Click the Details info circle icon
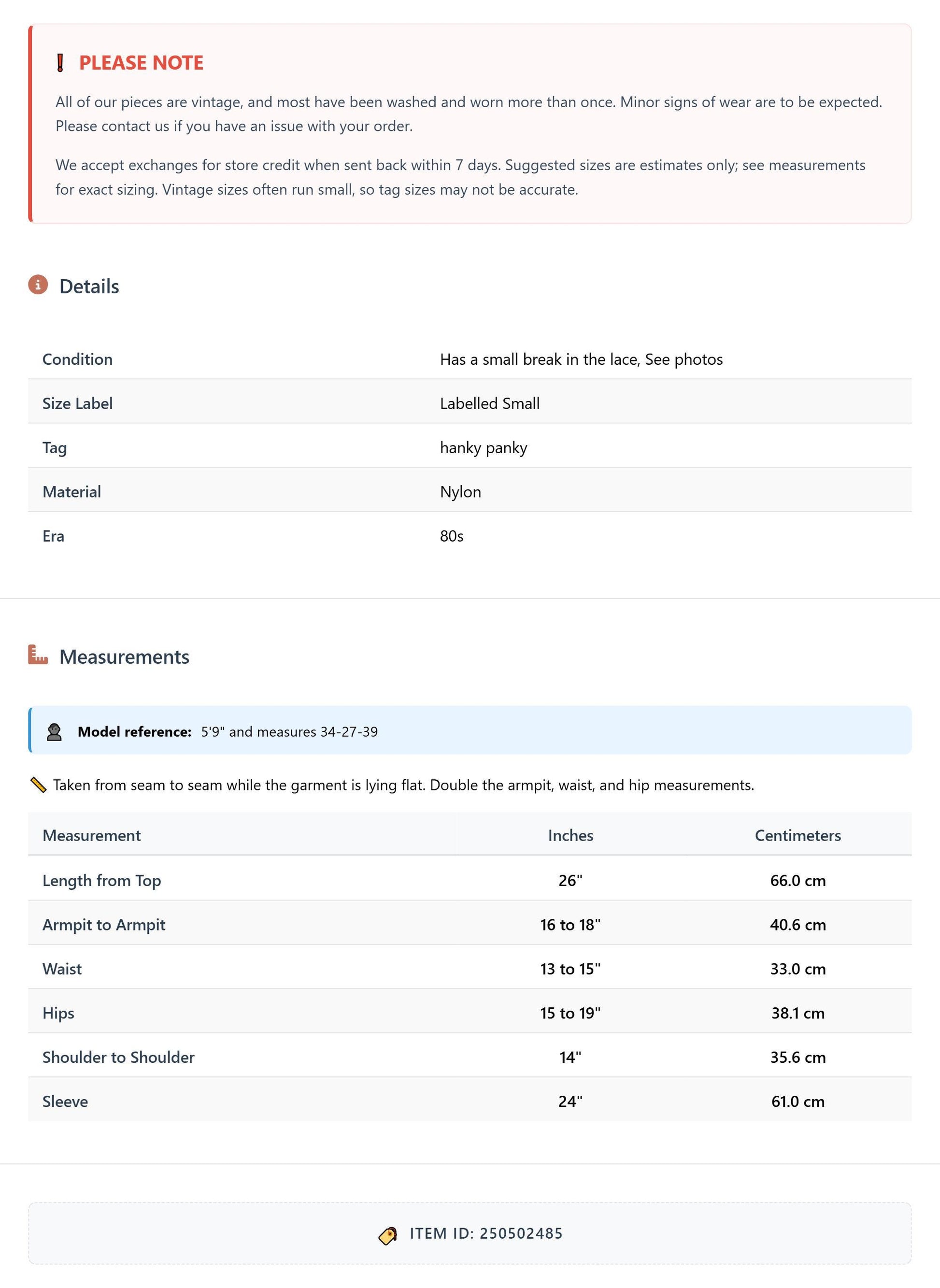This screenshot has height=1288, width=940. click(x=38, y=285)
